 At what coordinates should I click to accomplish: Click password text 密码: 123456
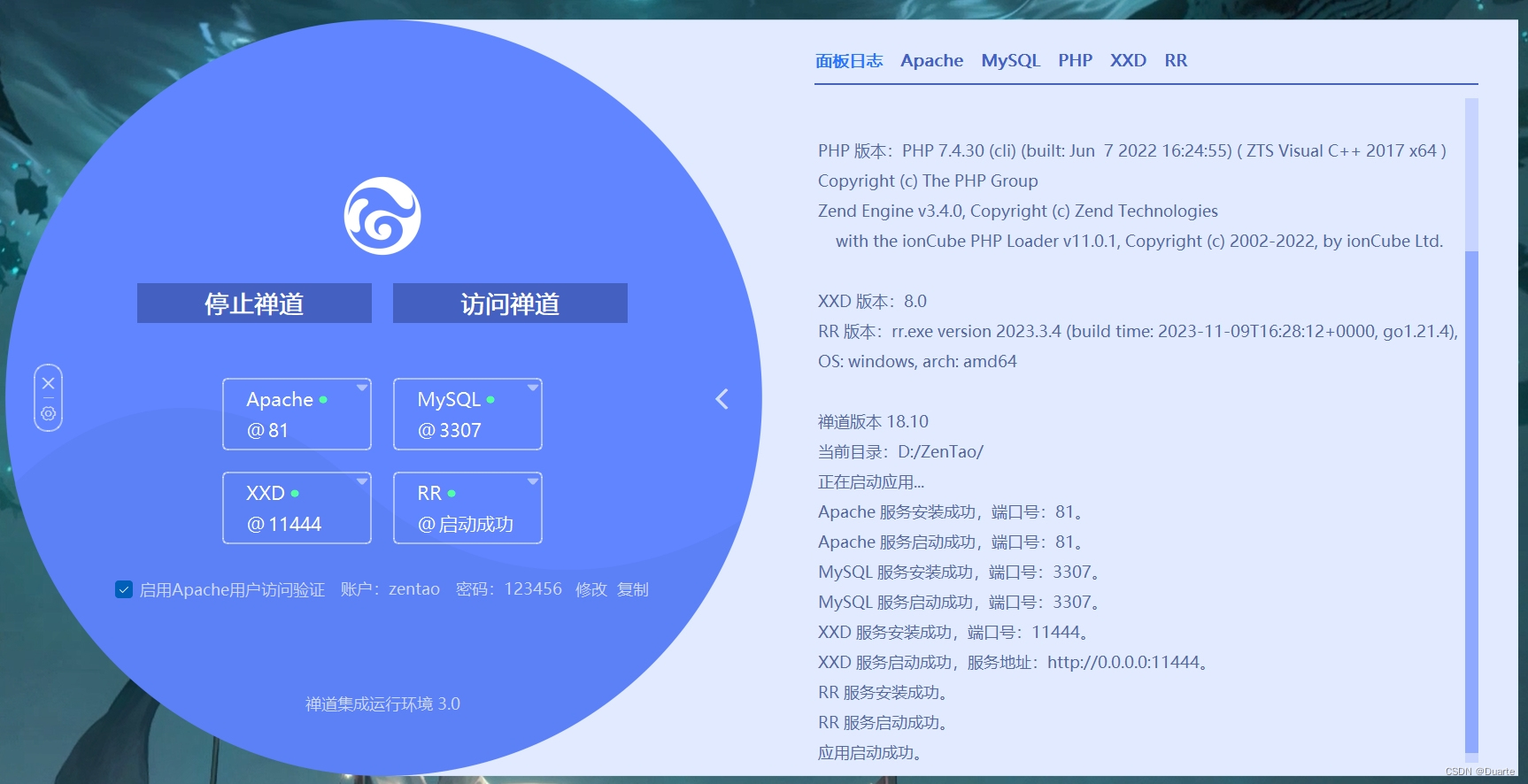[x=509, y=589]
